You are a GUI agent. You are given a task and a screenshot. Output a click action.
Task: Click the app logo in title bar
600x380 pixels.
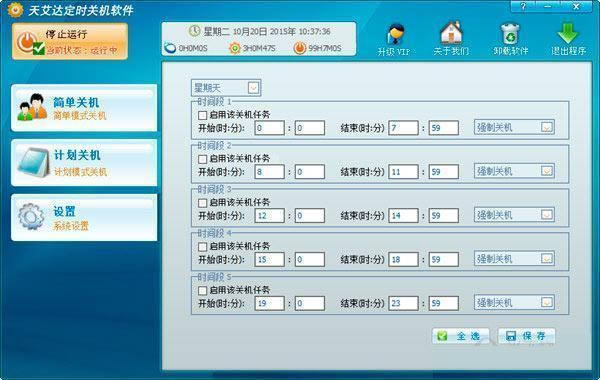pyautogui.click(x=15, y=10)
